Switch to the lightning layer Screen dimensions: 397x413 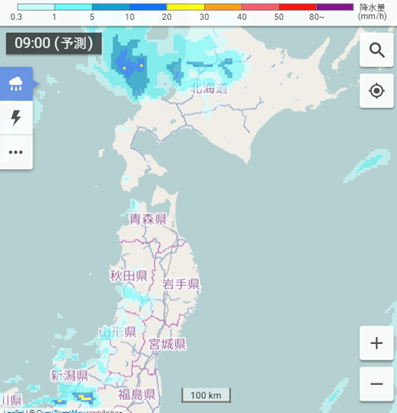point(16,118)
